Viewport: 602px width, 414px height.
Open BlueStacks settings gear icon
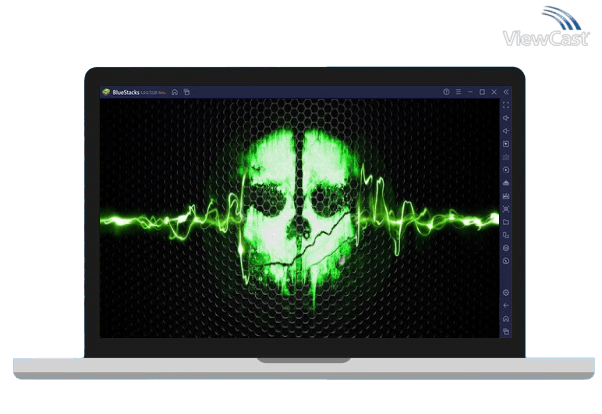506,293
